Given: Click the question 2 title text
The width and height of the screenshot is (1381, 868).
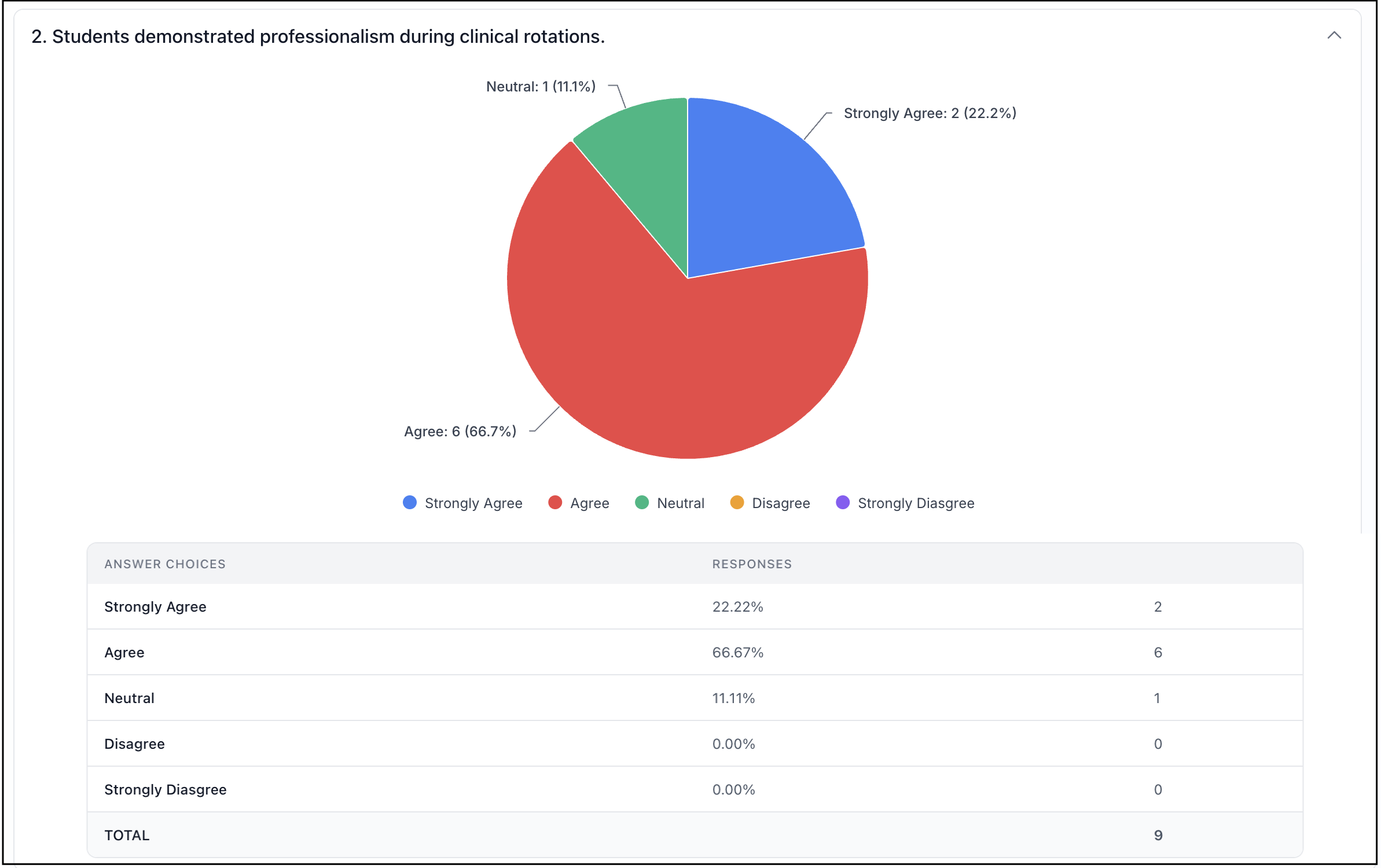Looking at the screenshot, I should [318, 36].
